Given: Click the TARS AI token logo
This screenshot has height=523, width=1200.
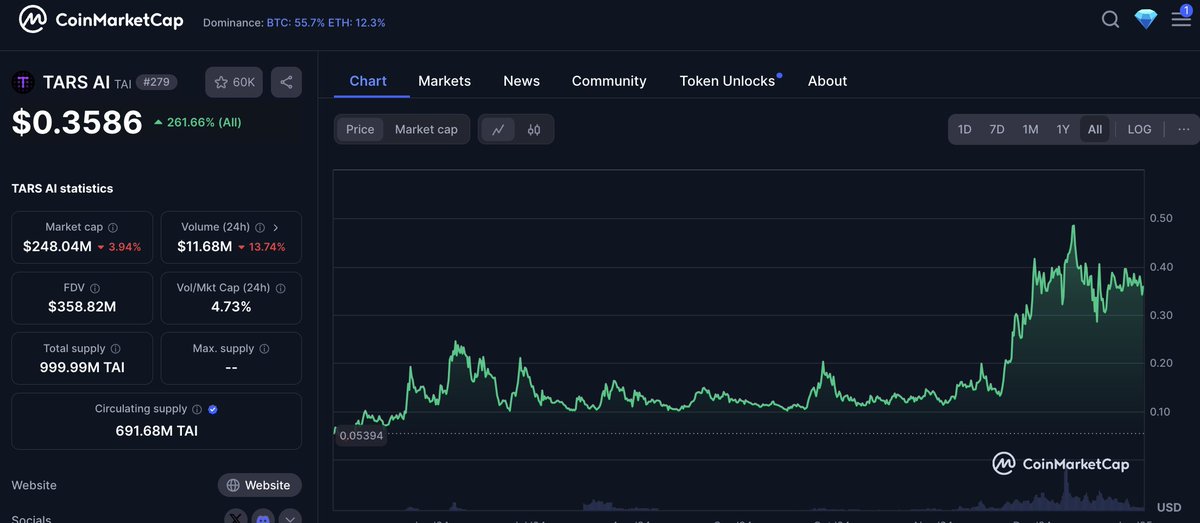Looking at the screenshot, I should 23,82.
